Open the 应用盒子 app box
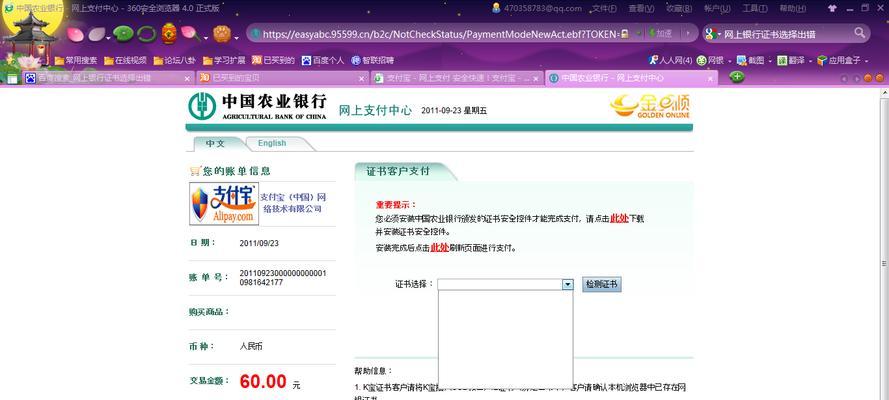 click(x=839, y=60)
